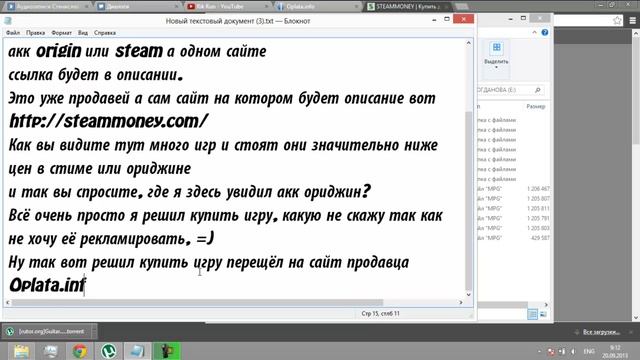Open the Справка menu in Notepad
The height and width of the screenshot is (360, 640).
105,33
